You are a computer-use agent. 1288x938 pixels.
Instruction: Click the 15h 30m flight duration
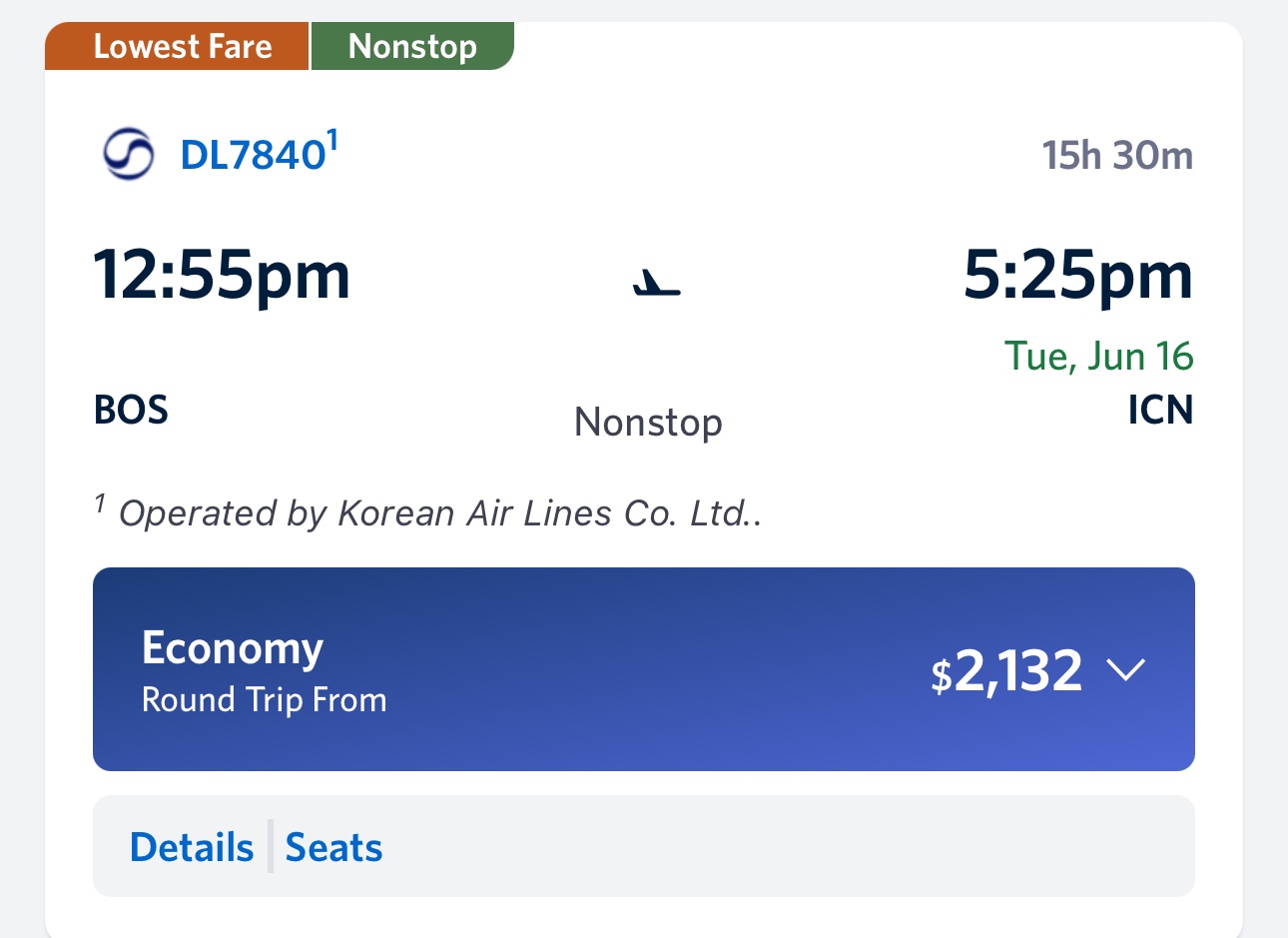pyautogui.click(x=1117, y=156)
